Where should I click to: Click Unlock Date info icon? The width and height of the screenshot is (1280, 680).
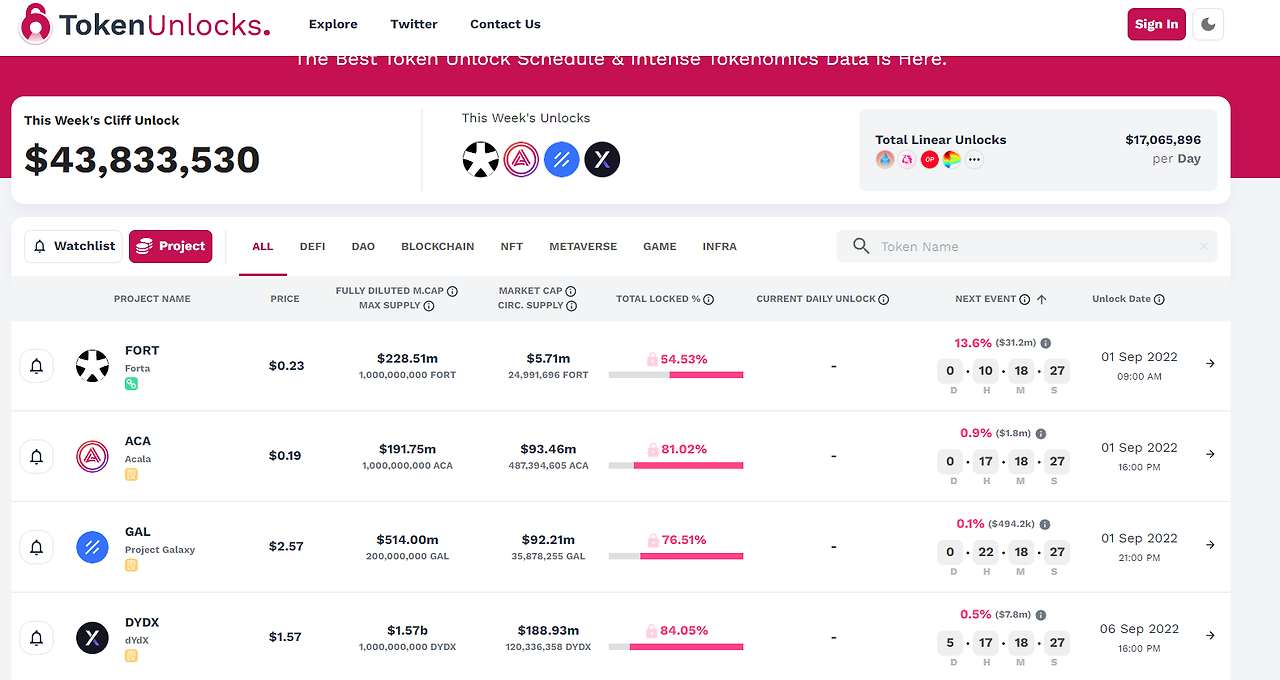tap(1159, 299)
